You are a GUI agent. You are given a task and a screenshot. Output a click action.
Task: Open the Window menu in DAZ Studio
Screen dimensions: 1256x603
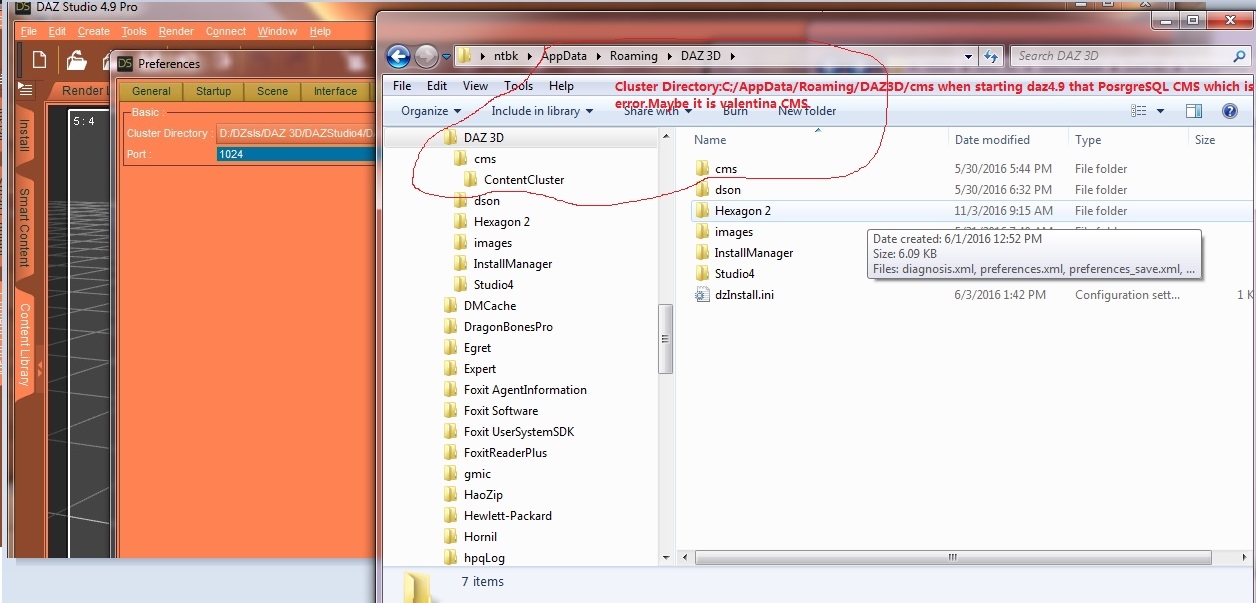click(x=277, y=31)
